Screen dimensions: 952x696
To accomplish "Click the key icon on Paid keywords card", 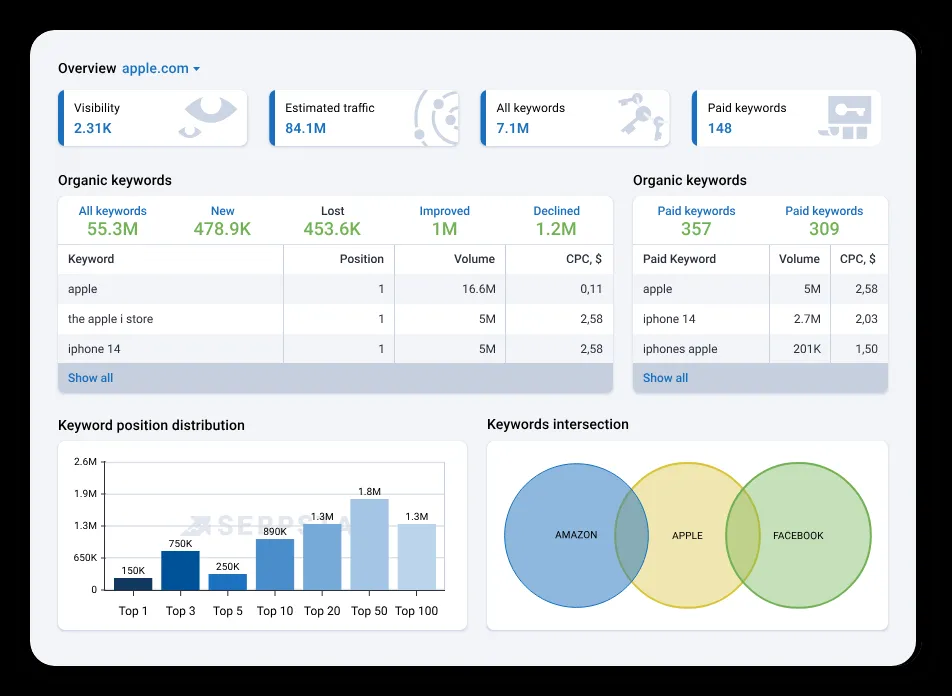I will click(x=846, y=113).
